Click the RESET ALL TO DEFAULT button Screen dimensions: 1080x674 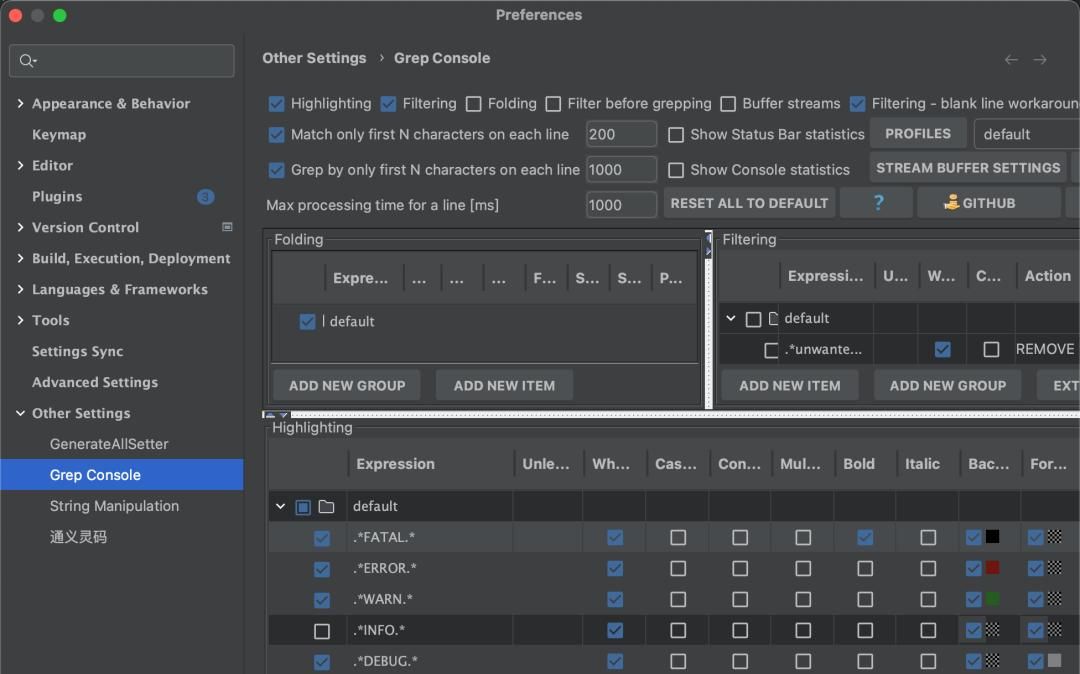749,203
